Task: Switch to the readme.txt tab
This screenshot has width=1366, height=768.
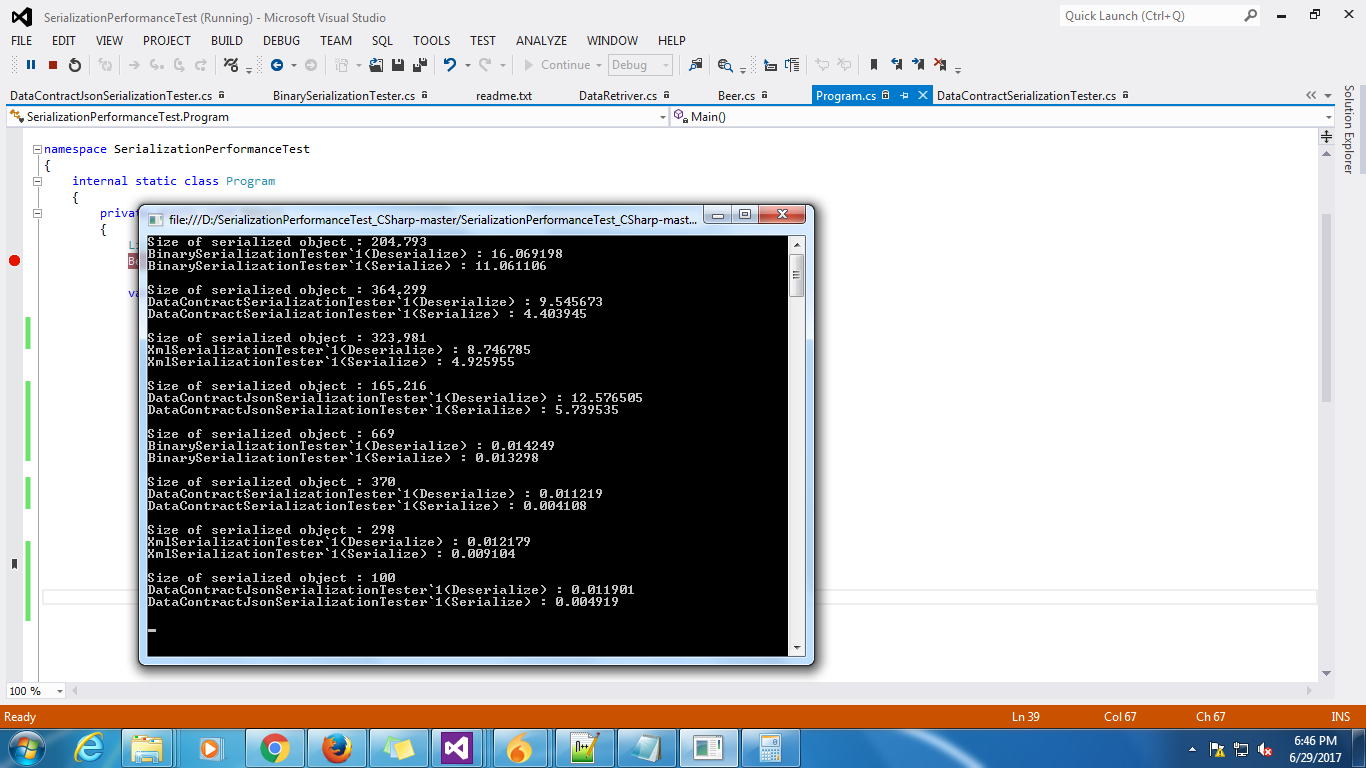Action: (504, 96)
